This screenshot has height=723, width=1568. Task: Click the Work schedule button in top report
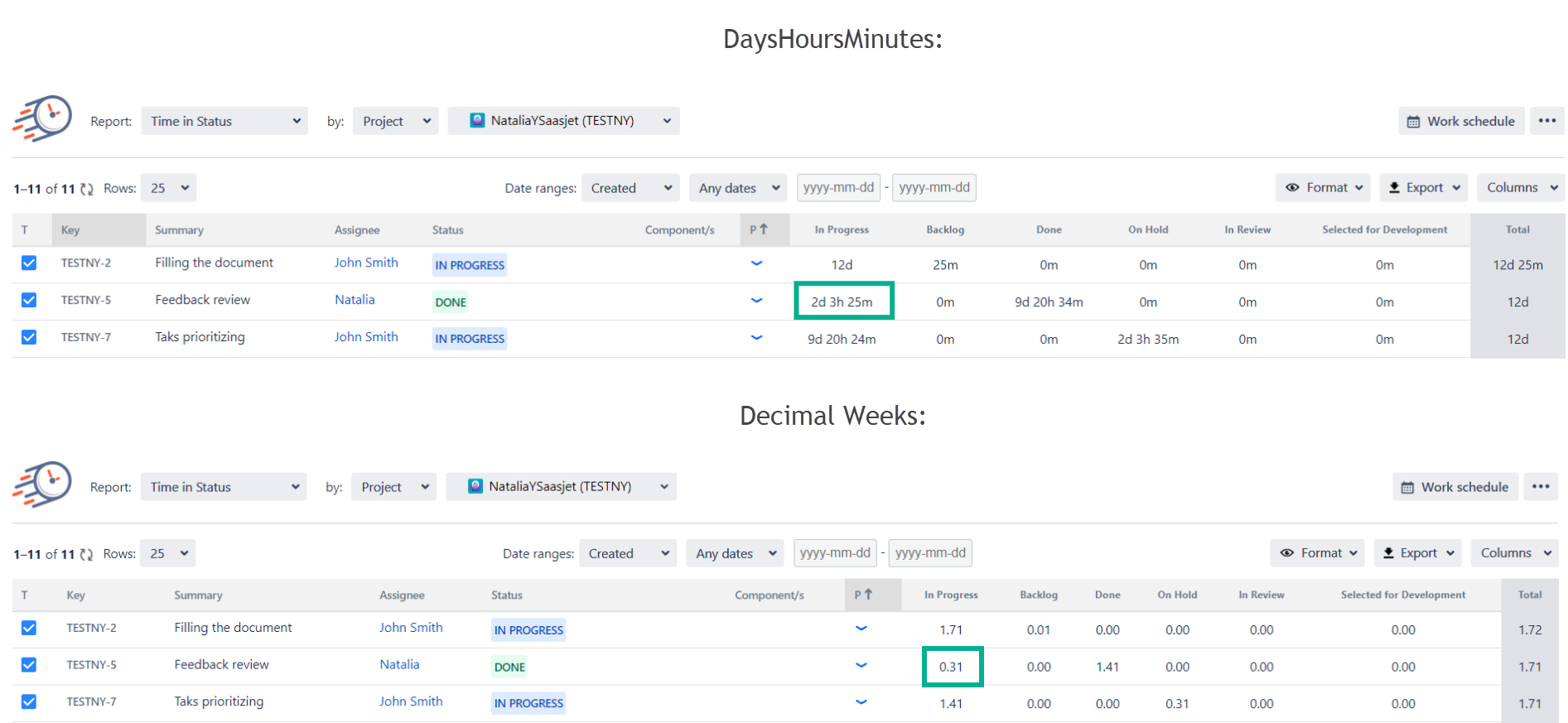(x=1461, y=121)
